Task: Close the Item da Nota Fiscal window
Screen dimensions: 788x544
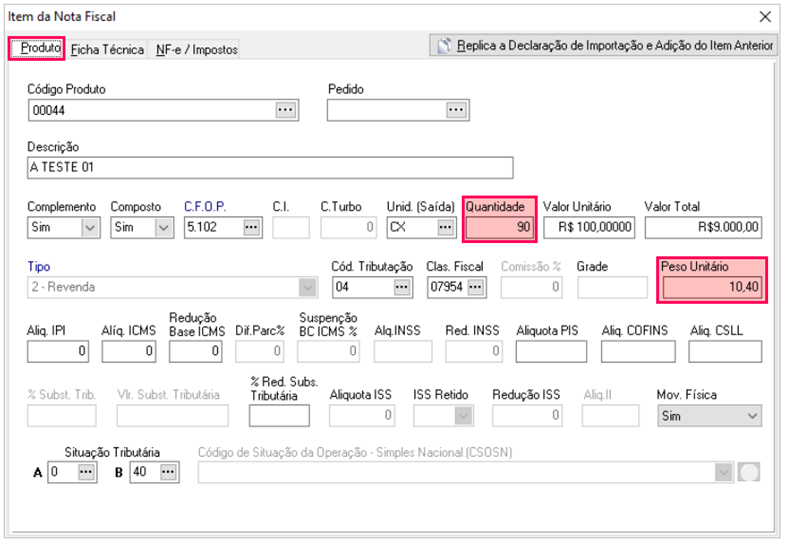Action: [765, 16]
